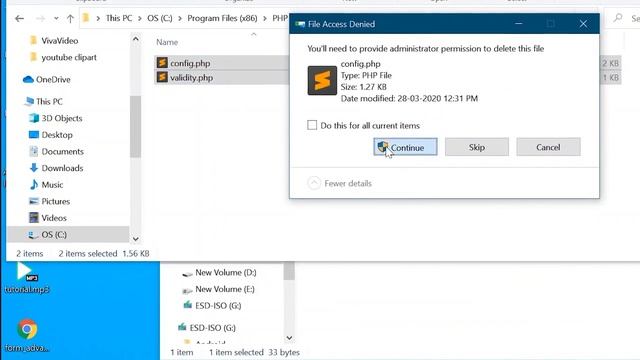Select first ESD-ISO (G:) in back window
Screen dimensions: 640x360
click(x=218, y=306)
